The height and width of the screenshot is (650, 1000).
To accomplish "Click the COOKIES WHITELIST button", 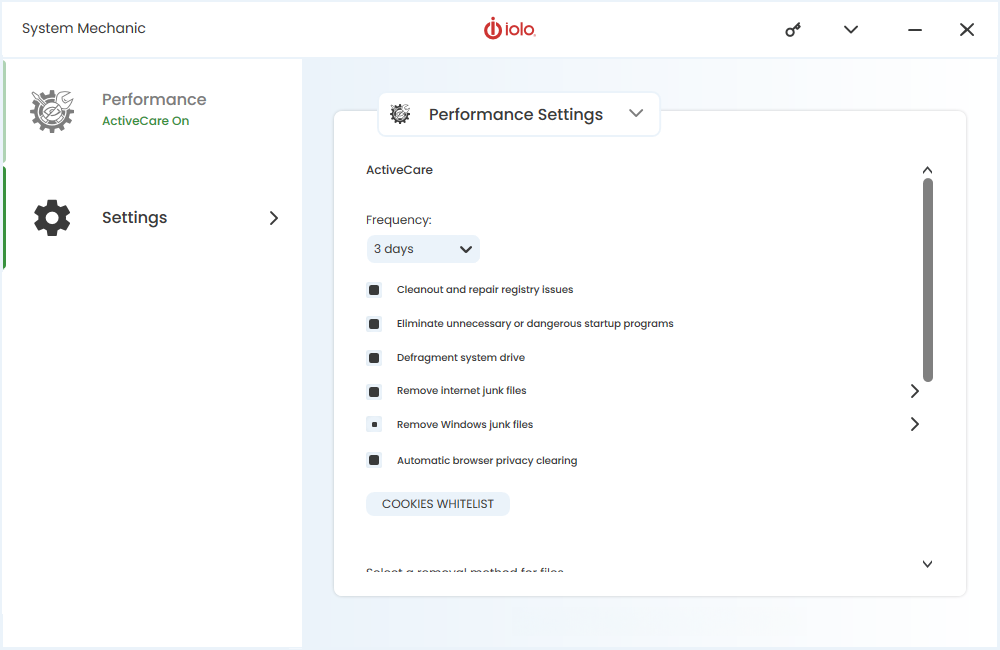I will pyautogui.click(x=438, y=504).
